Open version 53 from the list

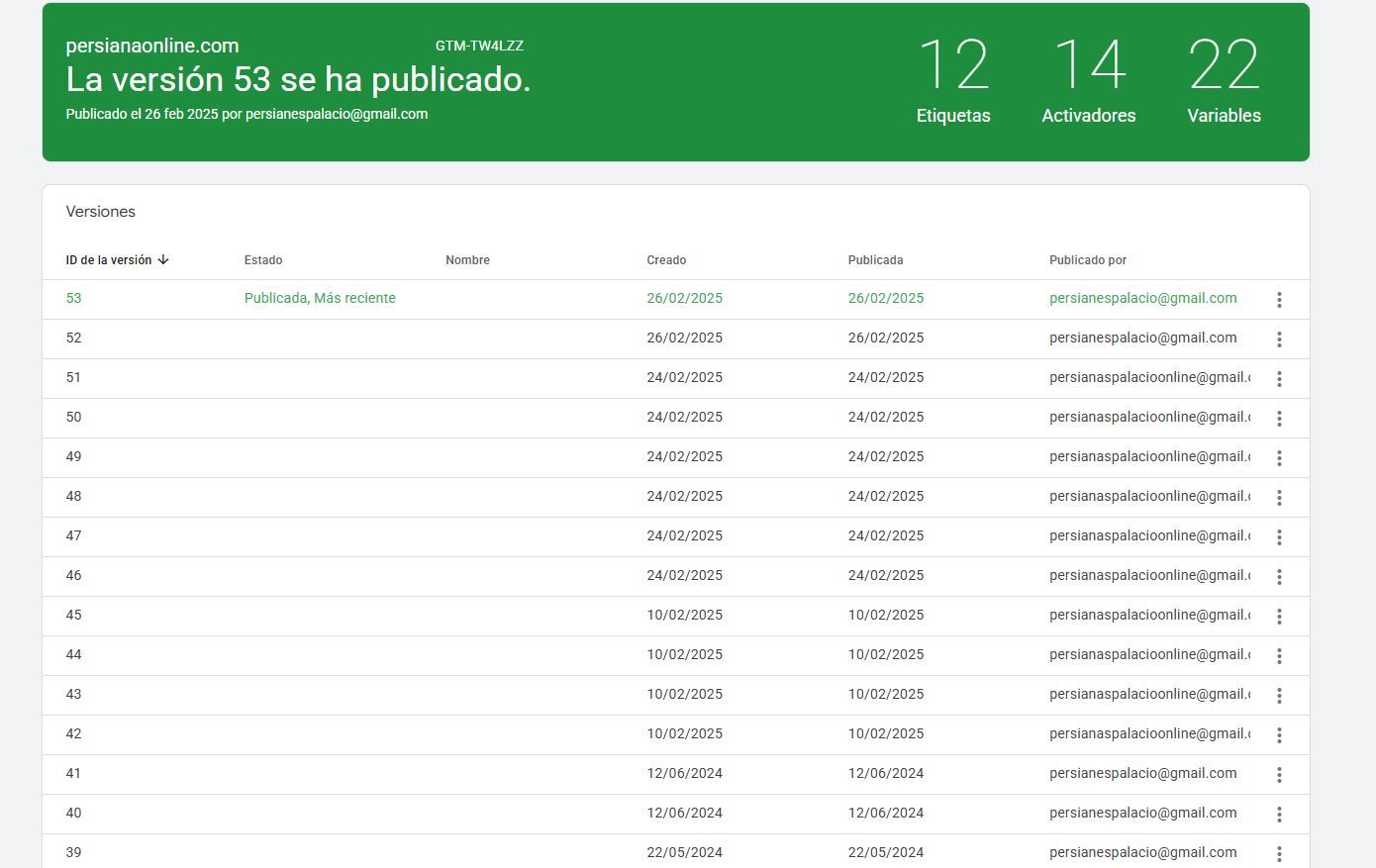click(675, 299)
